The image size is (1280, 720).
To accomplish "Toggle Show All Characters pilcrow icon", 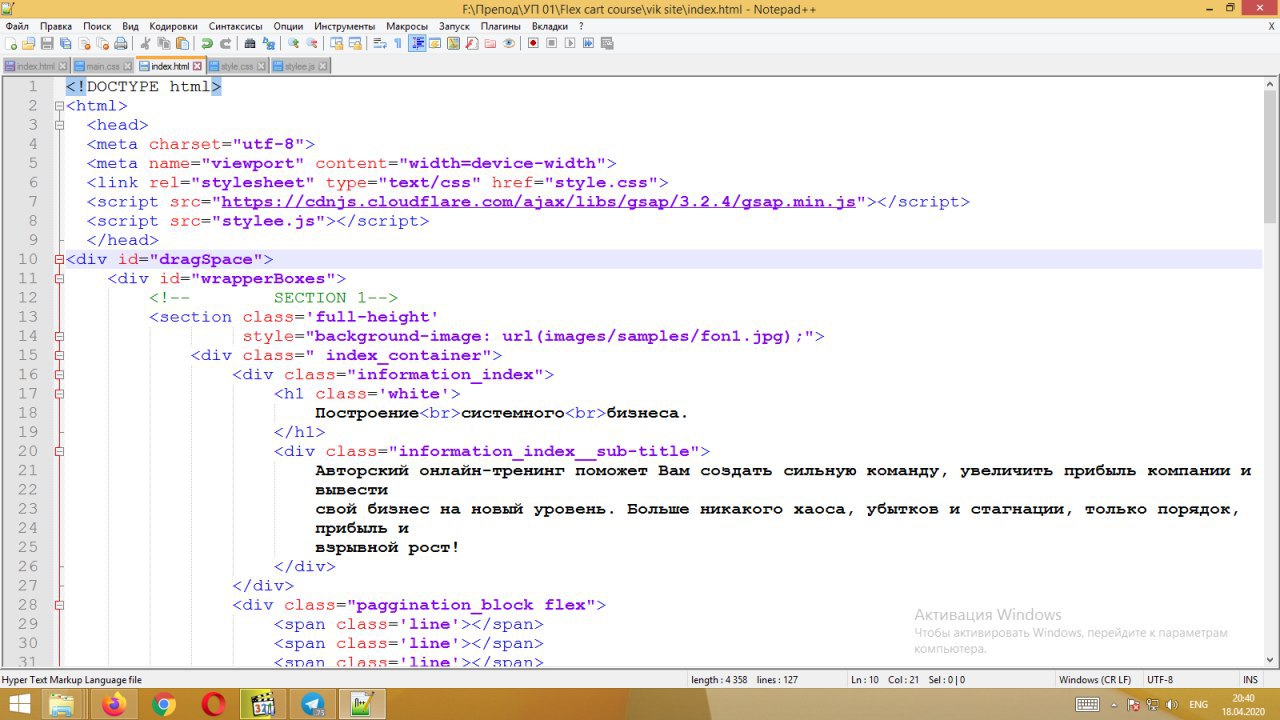I will point(398,43).
